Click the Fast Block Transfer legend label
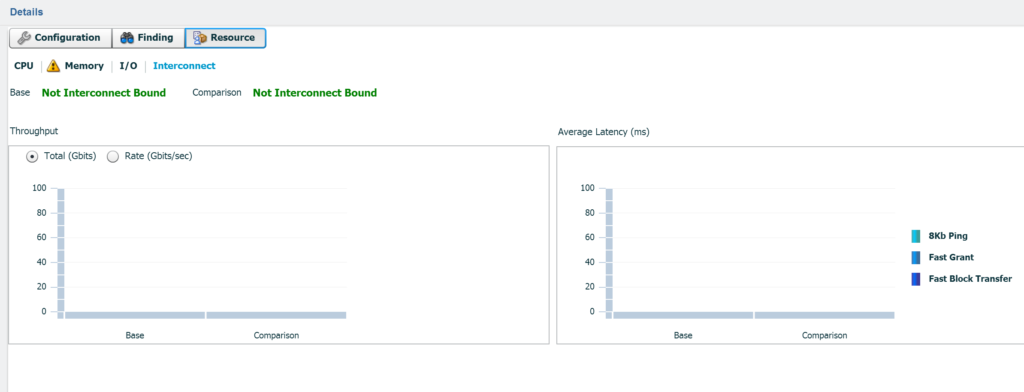 coord(970,279)
